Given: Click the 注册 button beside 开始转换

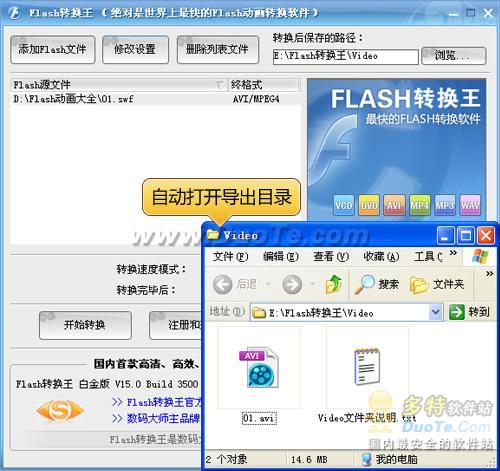Looking at the screenshot, I should [x=176, y=325].
